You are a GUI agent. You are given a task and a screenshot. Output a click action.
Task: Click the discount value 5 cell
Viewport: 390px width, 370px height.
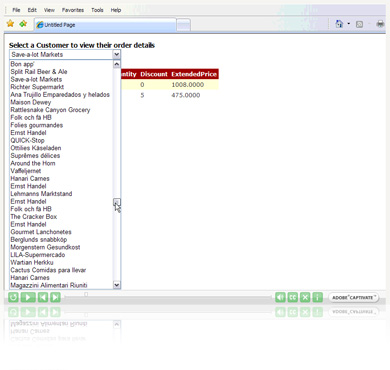click(142, 95)
